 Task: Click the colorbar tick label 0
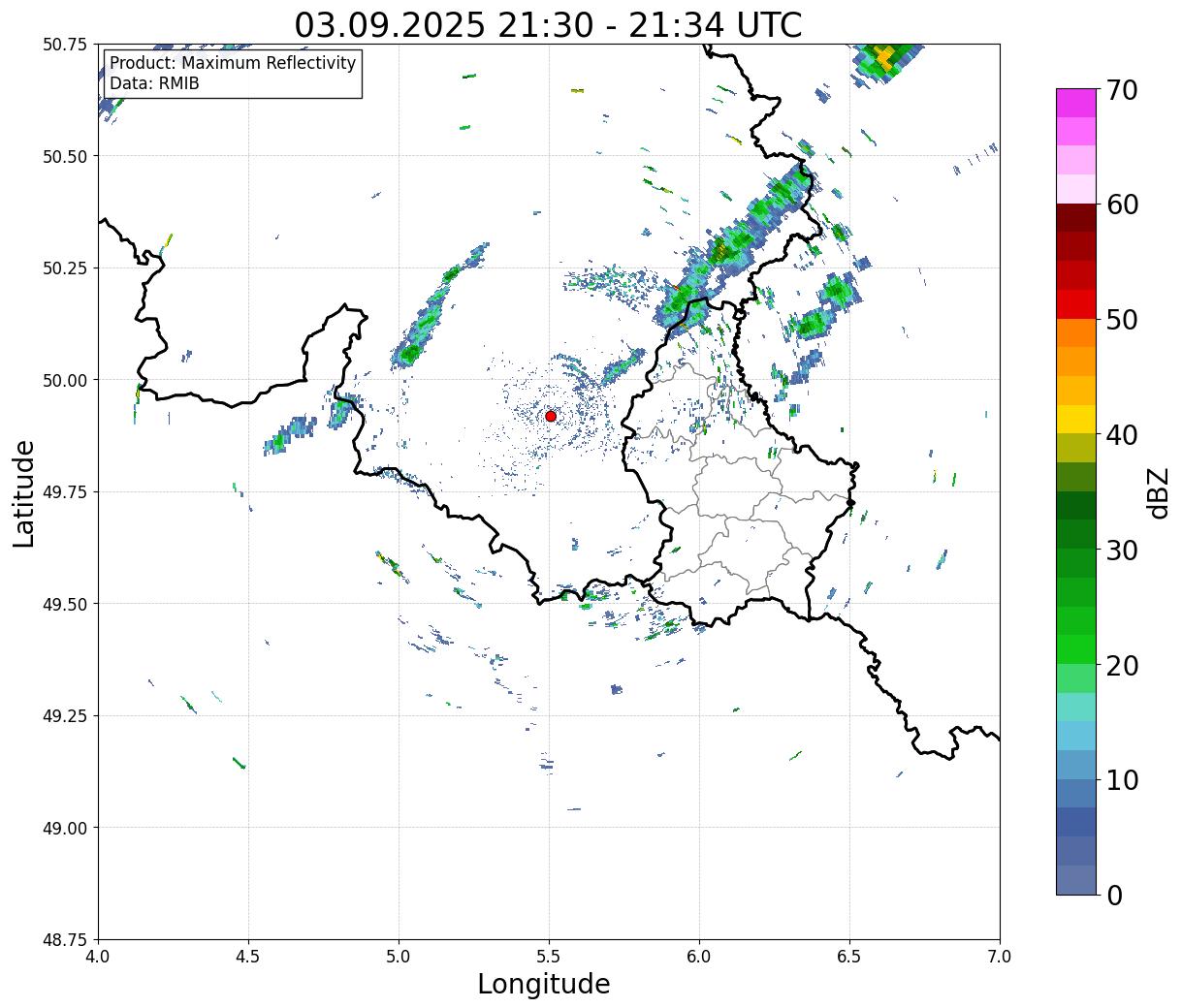click(1114, 895)
